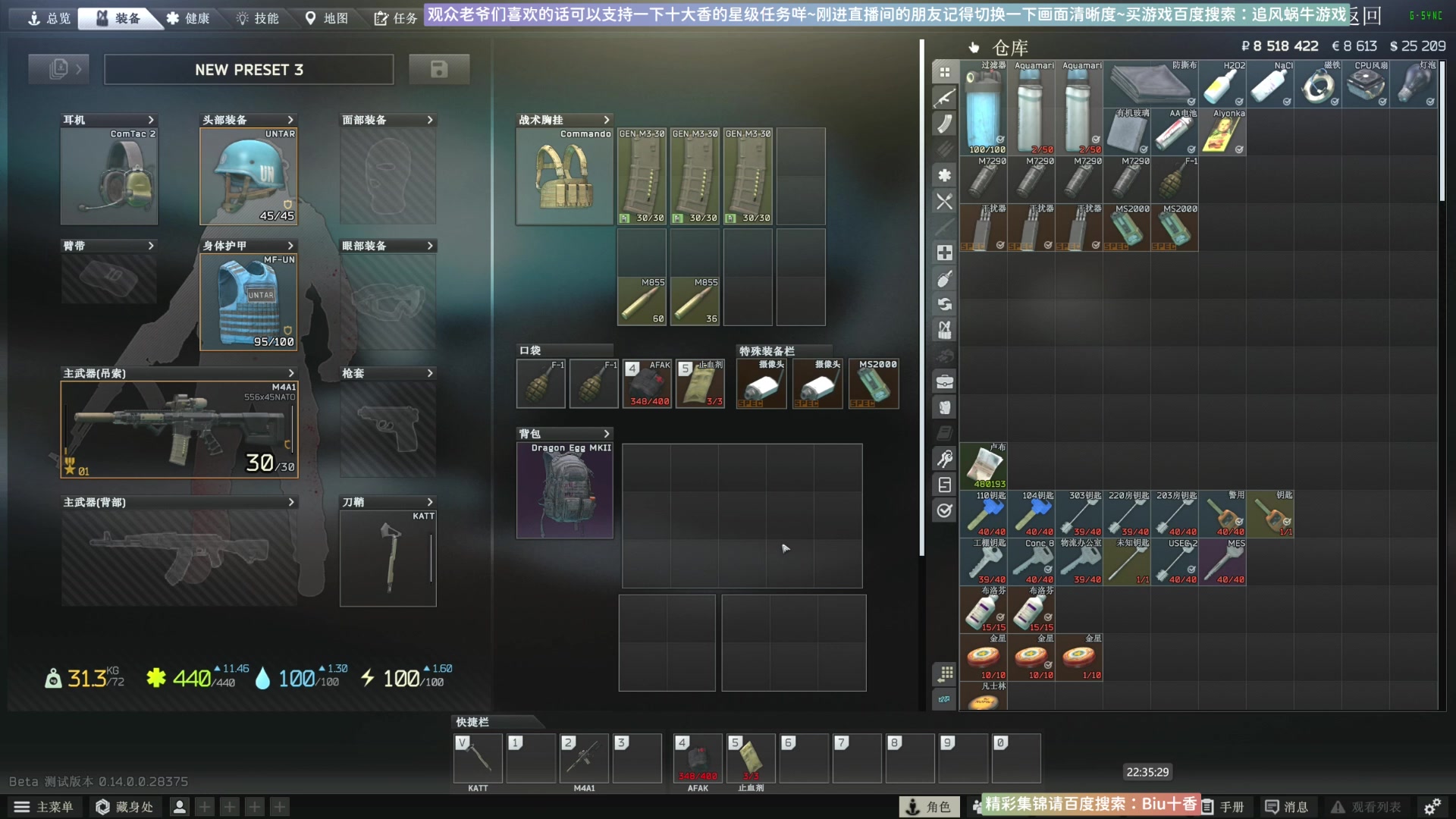This screenshot has height=819, width=1456.
Task: Toggle the checkmark quest items filter
Action: coord(944,510)
